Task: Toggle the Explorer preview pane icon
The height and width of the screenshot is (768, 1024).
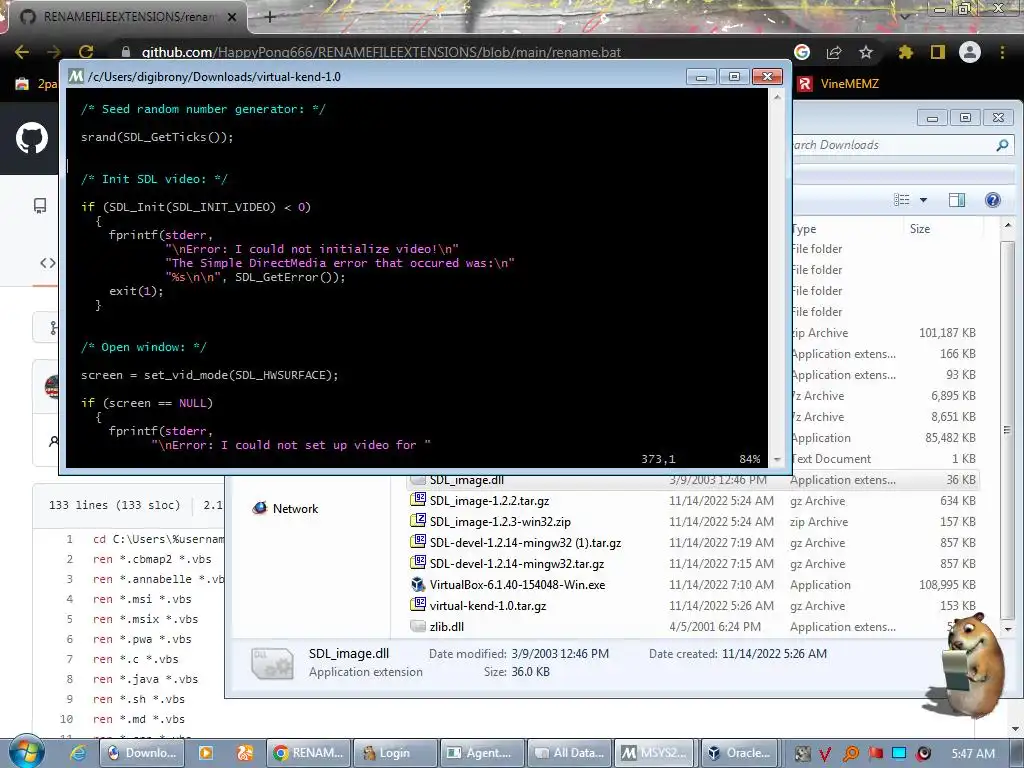Action: [957, 200]
